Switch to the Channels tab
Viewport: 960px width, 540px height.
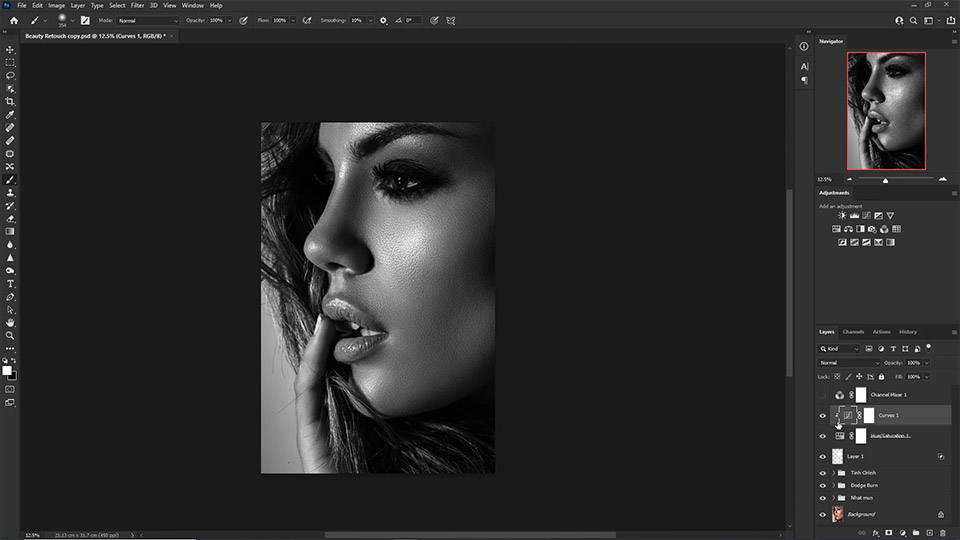pyautogui.click(x=853, y=332)
